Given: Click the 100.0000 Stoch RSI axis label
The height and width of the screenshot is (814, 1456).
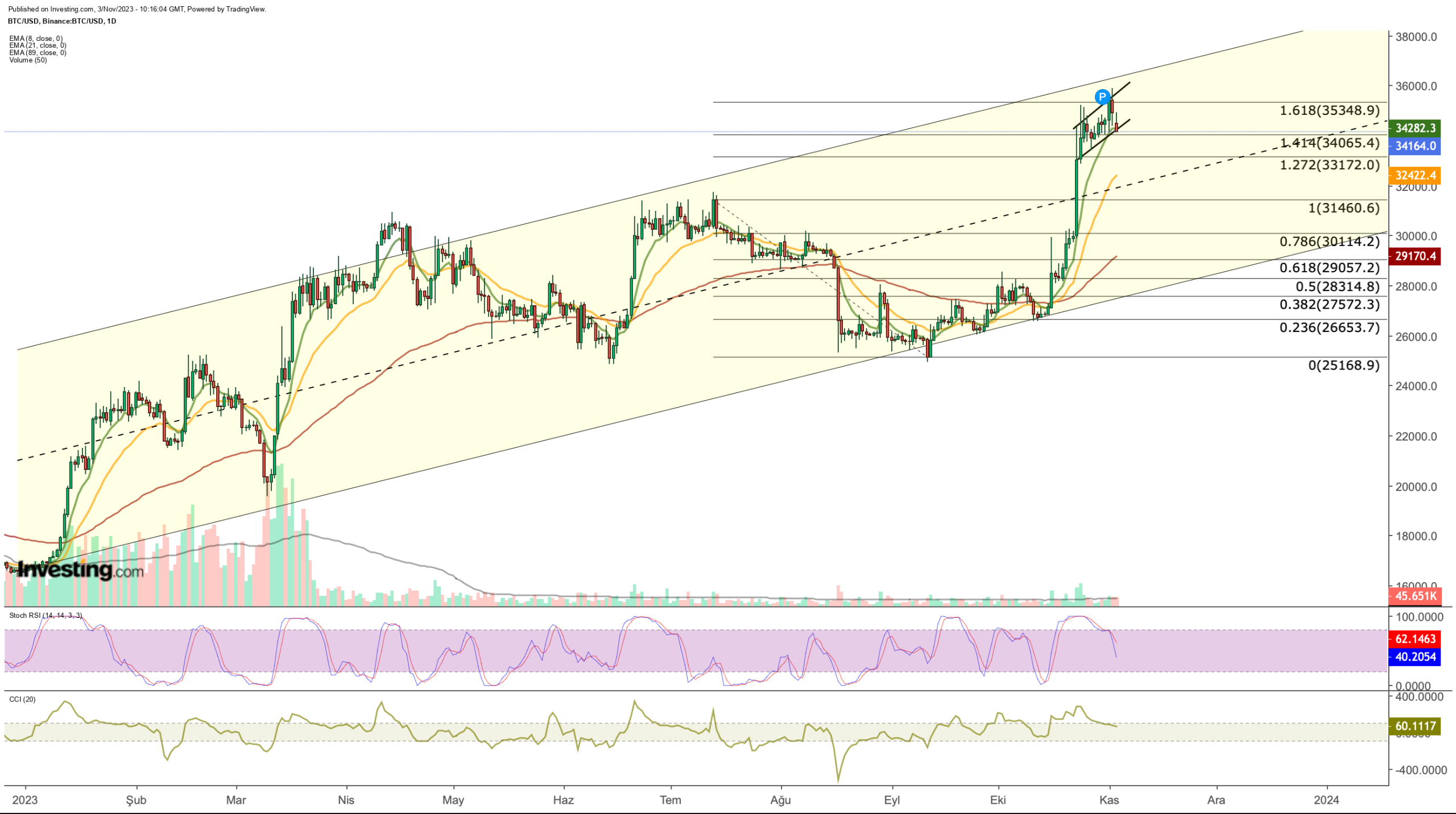Looking at the screenshot, I should pos(1419,617).
